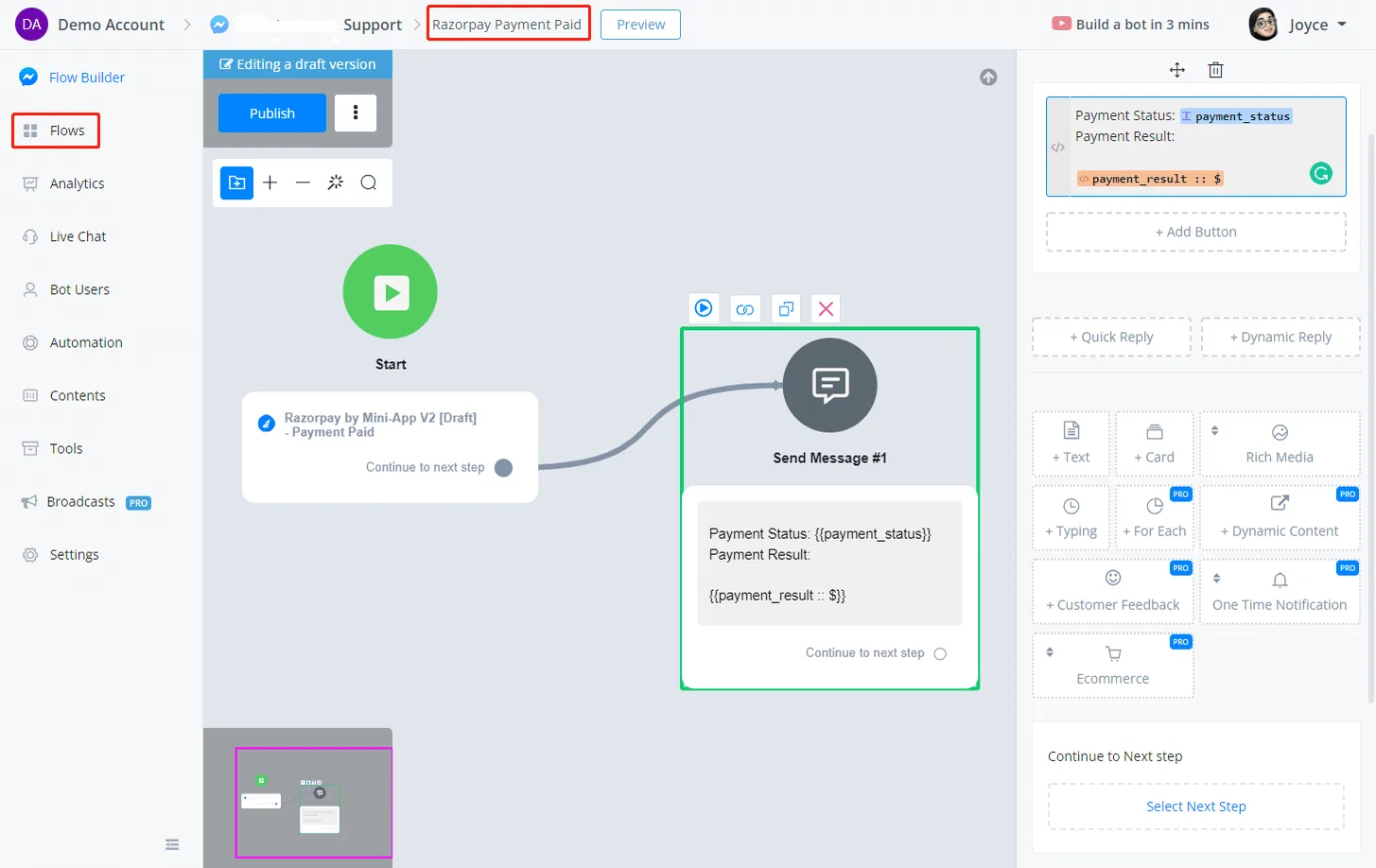The height and width of the screenshot is (868, 1376).
Task: Open Broadcasts in the sidebar
Action: pyautogui.click(x=86, y=502)
